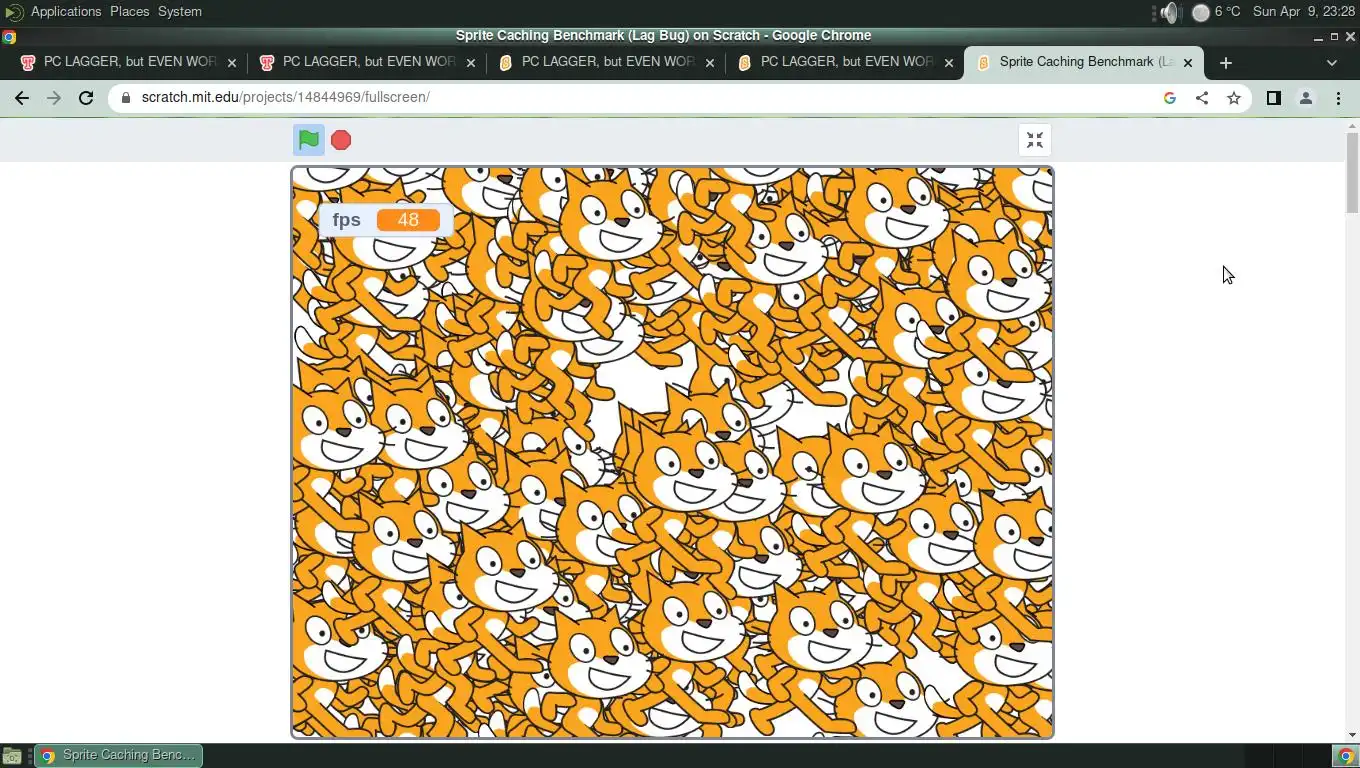Open Chrome profile menu
Viewport: 1360px width, 768px height.
click(x=1306, y=98)
